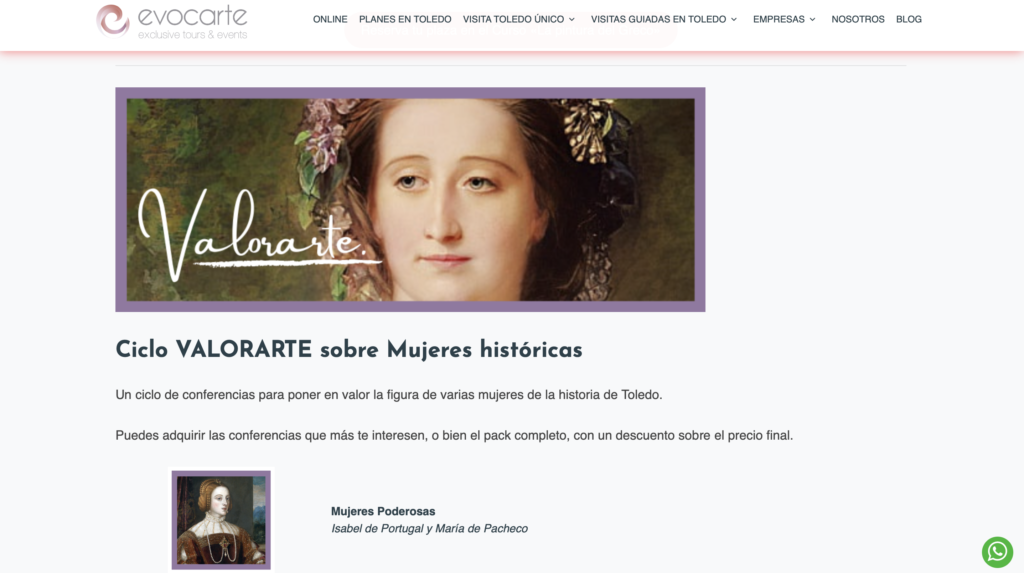The height and width of the screenshot is (573, 1024).
Task: Expand the Visitas Guiadas en Toledo chevron
Action: pos(733,20)
